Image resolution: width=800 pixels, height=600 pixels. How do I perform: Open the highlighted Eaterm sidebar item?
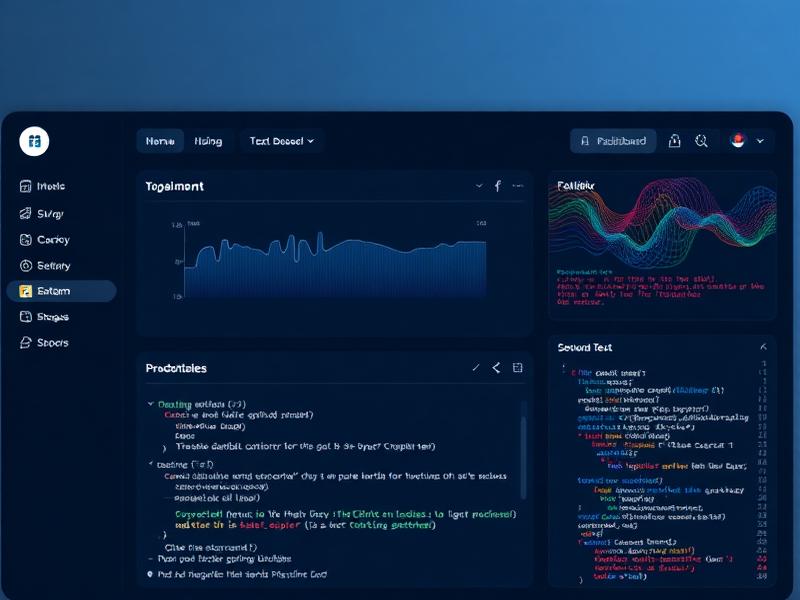click(55, 291)
